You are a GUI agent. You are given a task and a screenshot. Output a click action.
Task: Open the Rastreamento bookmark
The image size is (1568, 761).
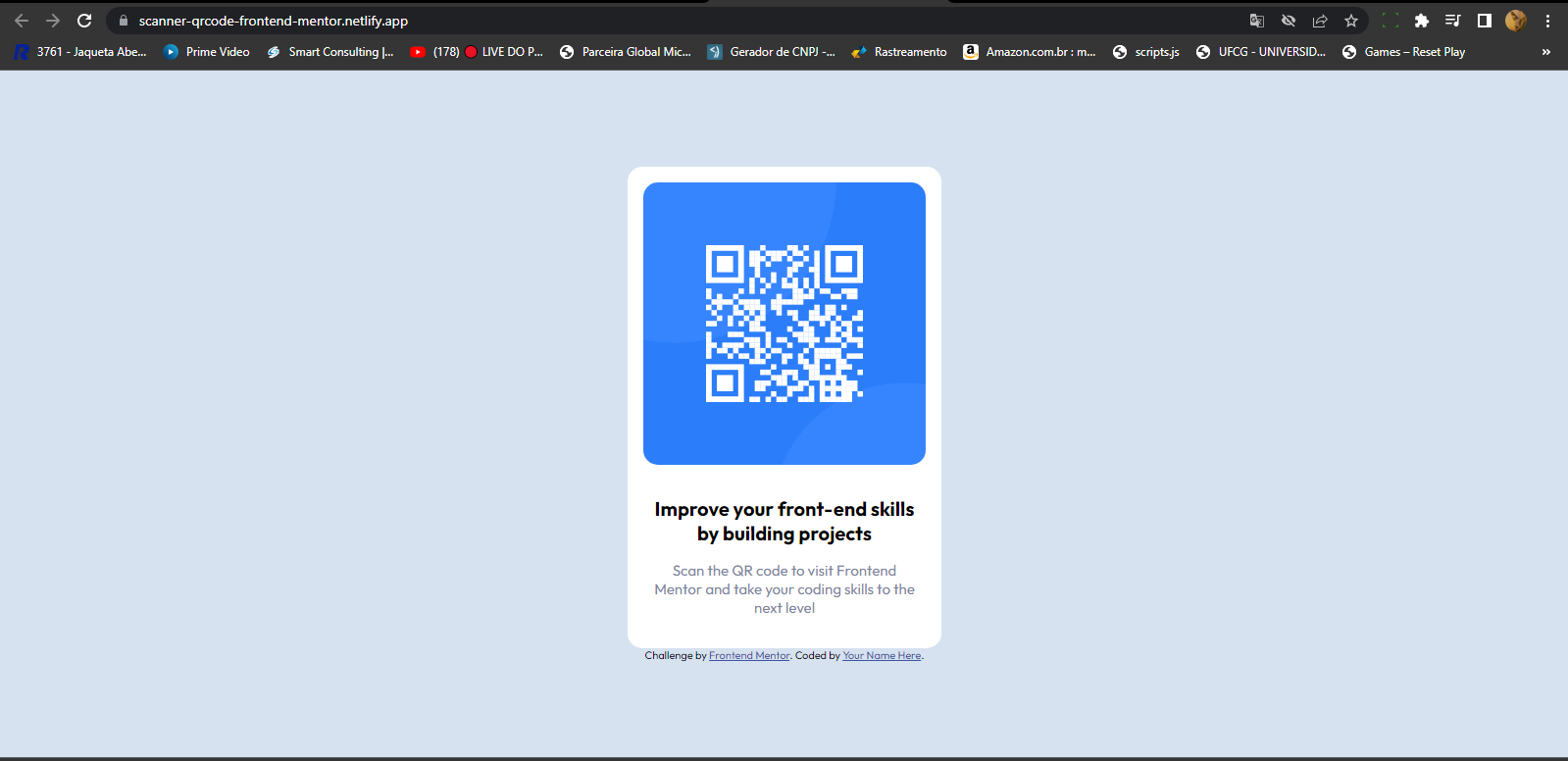(x=899, y=52)
